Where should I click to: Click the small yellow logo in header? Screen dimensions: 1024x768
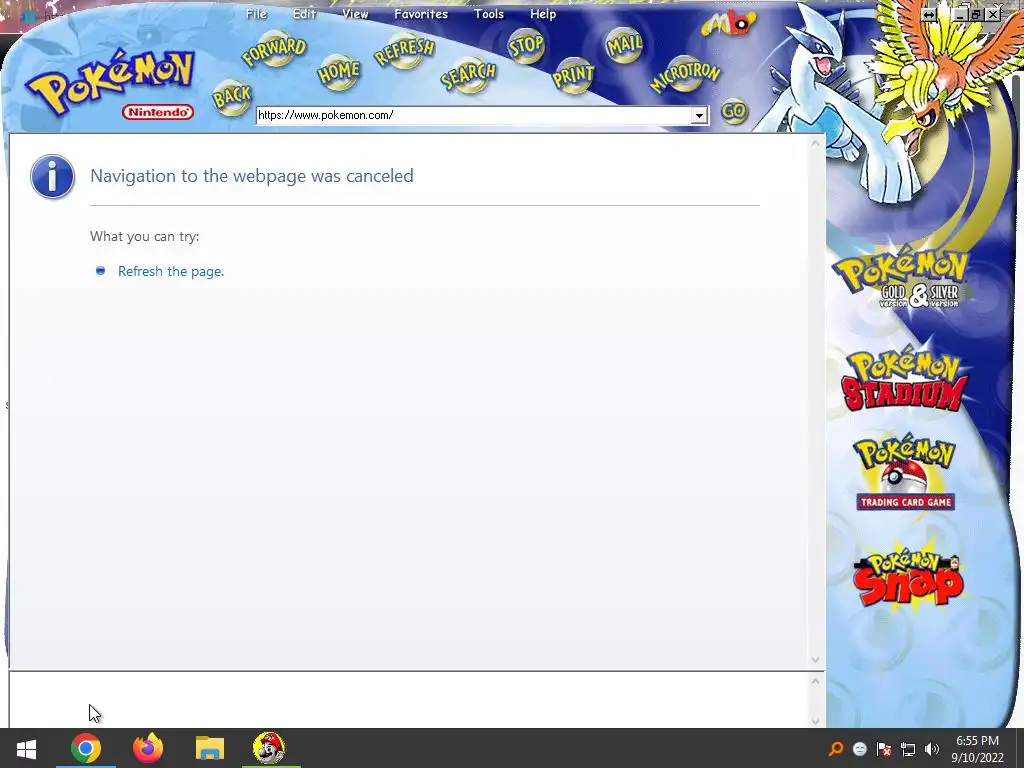coord(728,24)
